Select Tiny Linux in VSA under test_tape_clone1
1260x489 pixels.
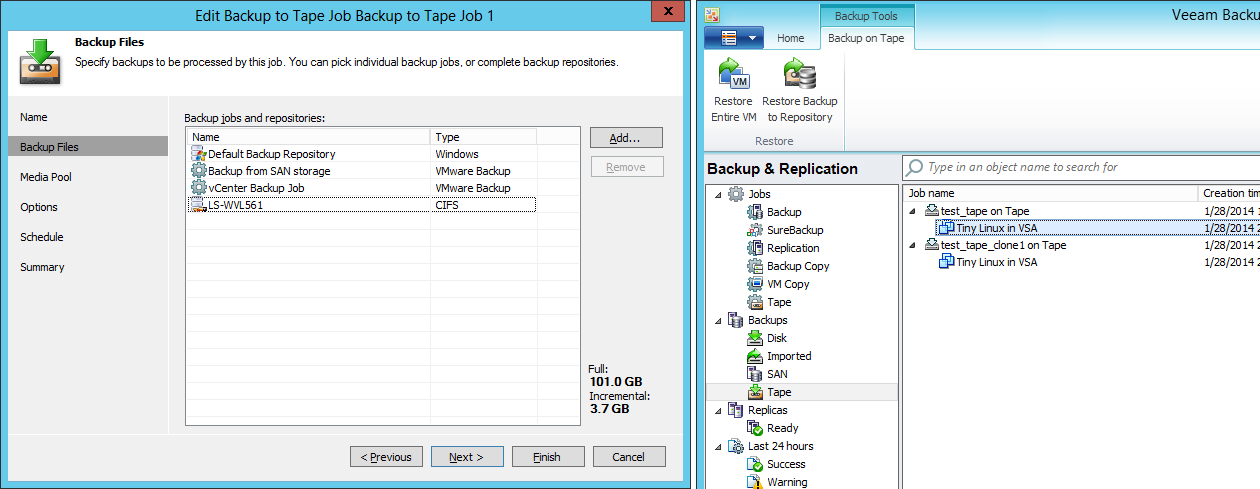click(x=997, y=262)
